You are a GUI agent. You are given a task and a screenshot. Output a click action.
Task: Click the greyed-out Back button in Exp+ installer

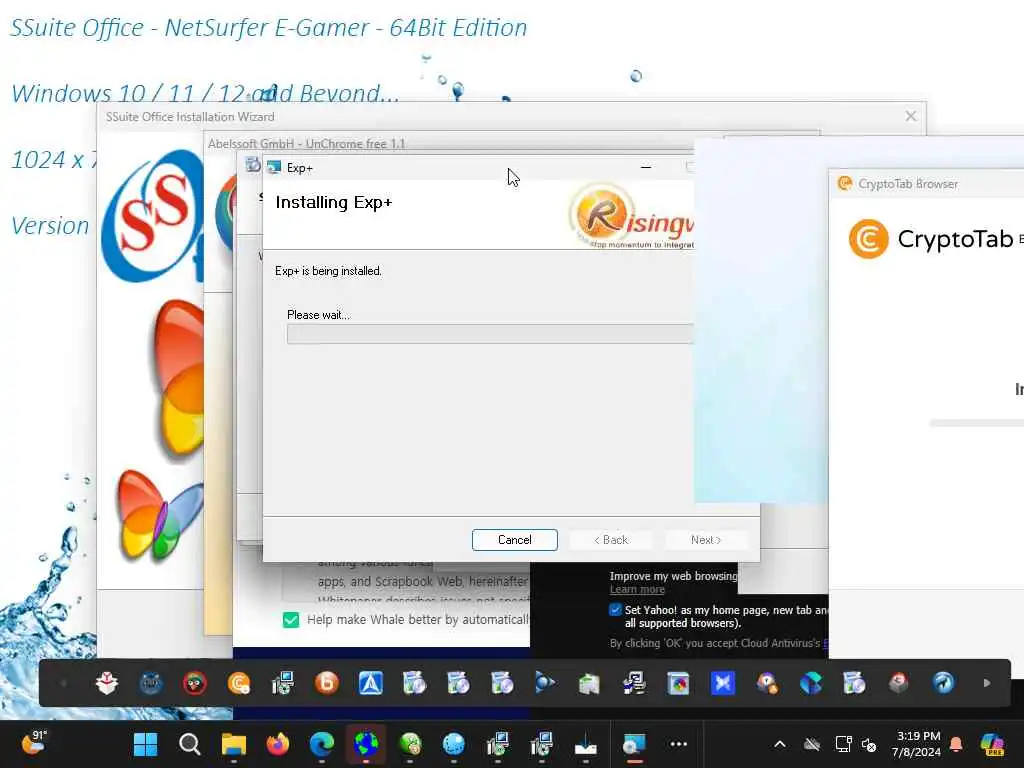611,540
